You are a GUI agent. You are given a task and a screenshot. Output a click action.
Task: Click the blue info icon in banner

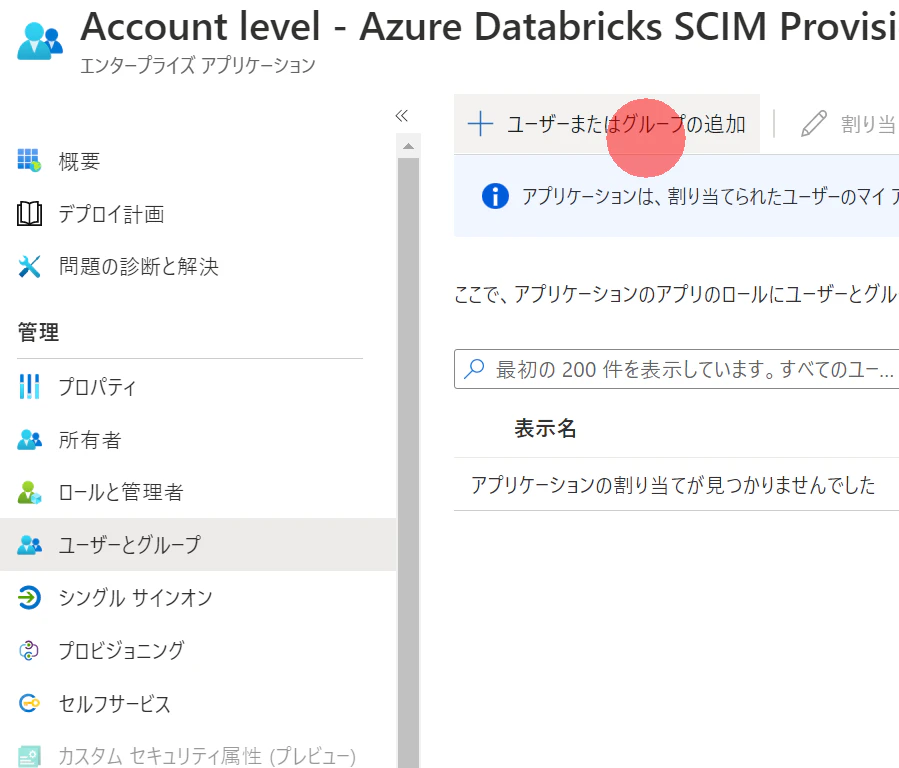(x=495, y=196)
